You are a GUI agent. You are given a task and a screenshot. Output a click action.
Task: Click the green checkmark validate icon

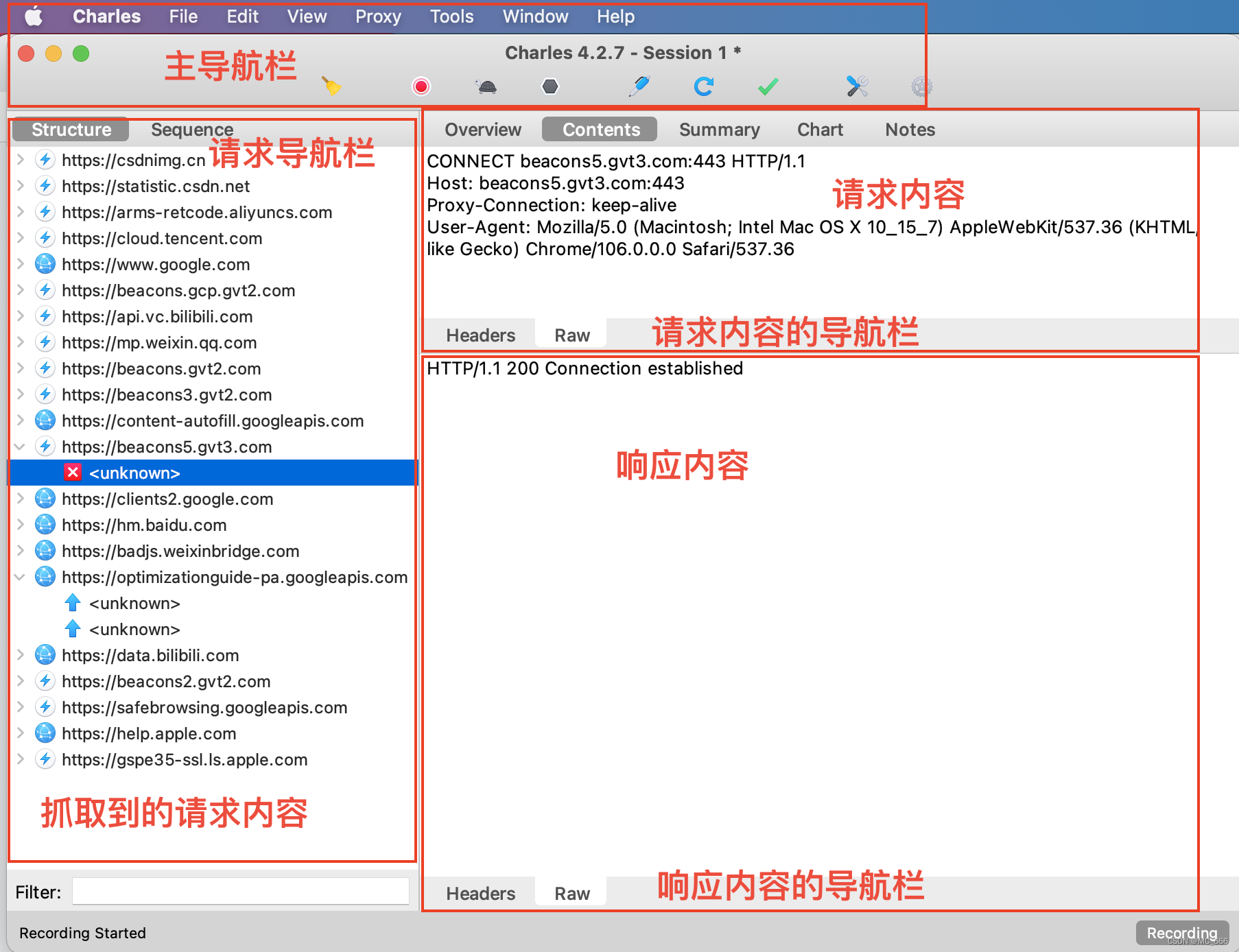pyautogui.click(x=768, y=86)
